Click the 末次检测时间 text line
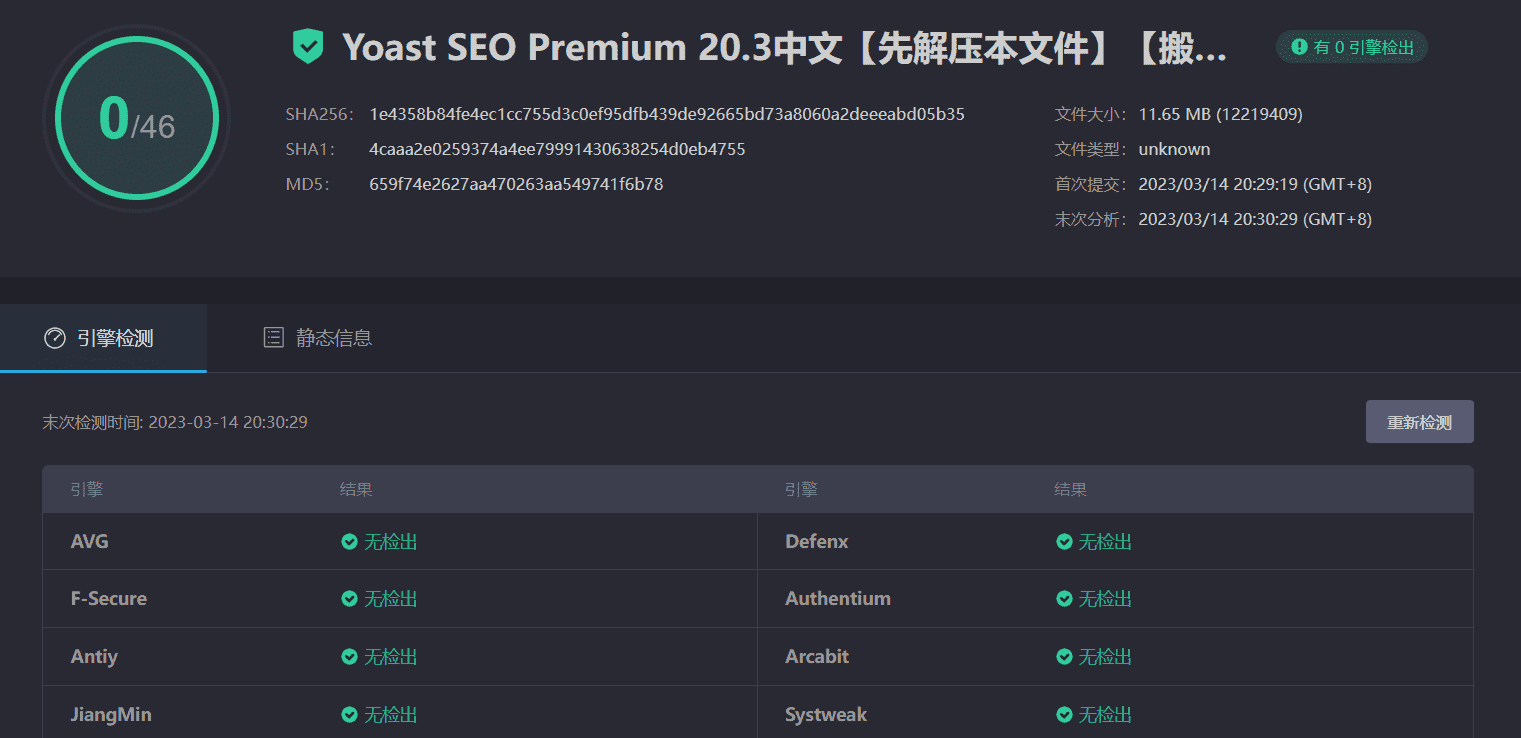This screenshot has height=738, width=1521. pos(175,422)
